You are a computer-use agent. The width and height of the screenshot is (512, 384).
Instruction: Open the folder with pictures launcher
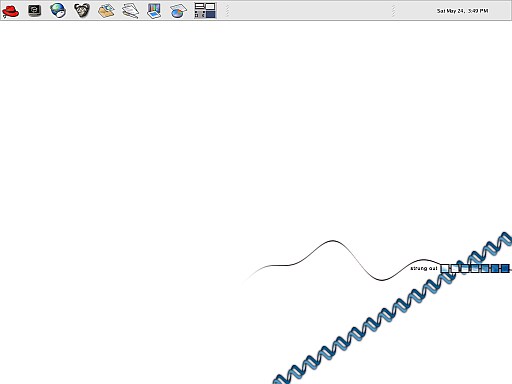tap(106, 10)
